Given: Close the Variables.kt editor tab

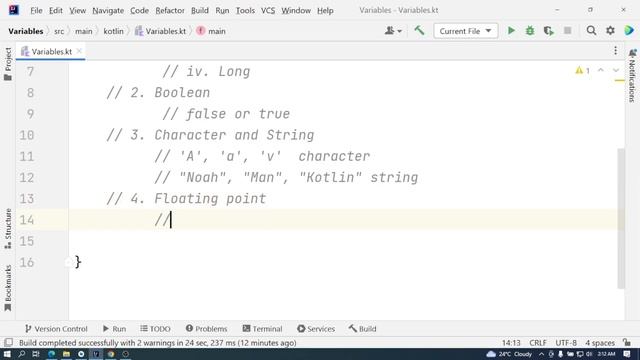Looking at the screenshot, I should [79, 51].
